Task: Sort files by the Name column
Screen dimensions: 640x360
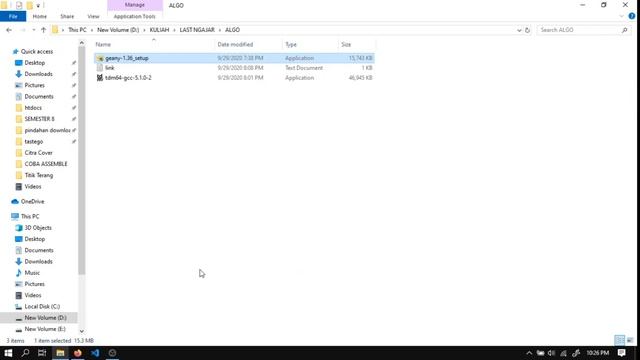Action: click(103, 44)
